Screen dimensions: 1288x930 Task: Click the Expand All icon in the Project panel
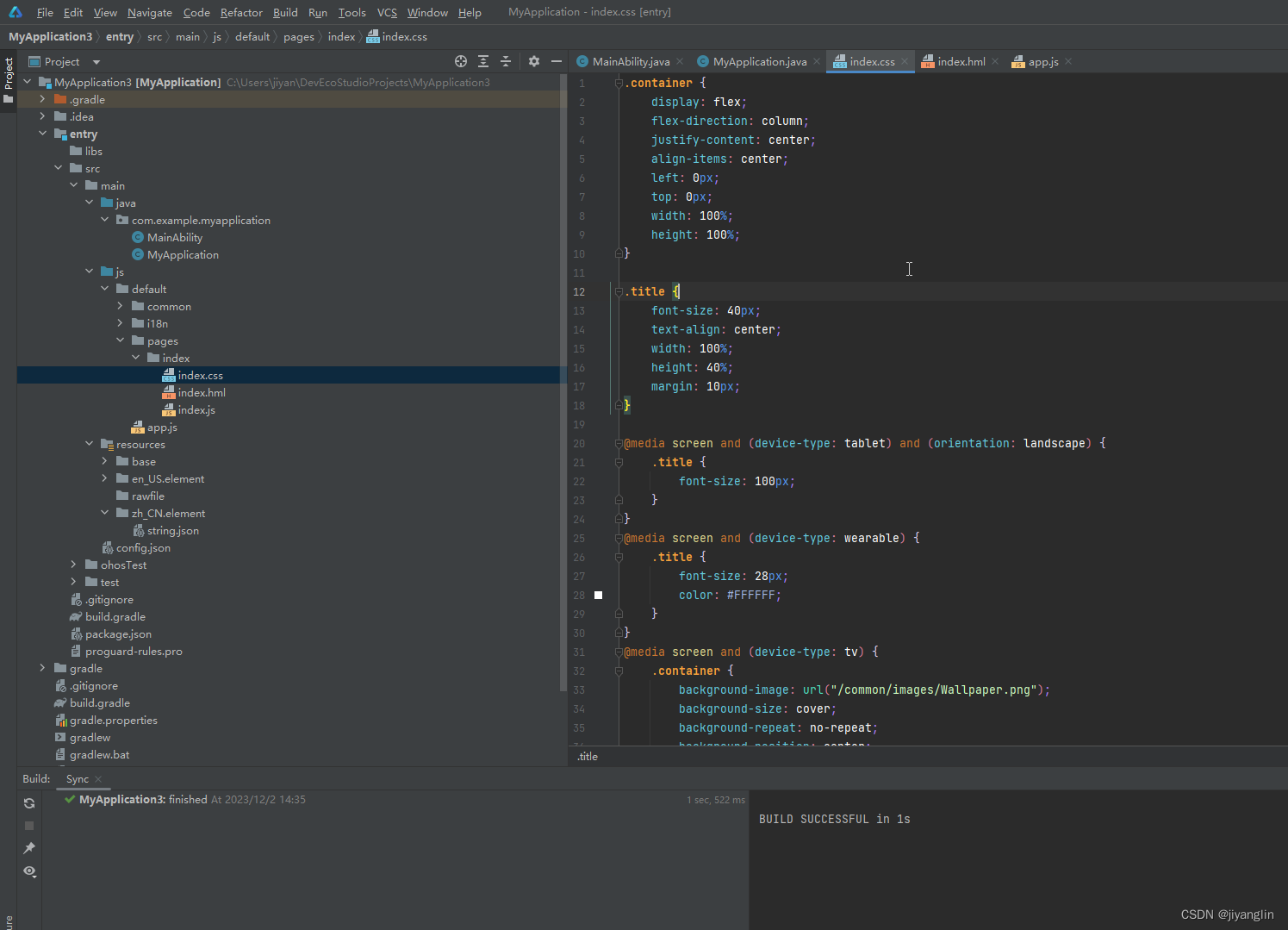483,61
